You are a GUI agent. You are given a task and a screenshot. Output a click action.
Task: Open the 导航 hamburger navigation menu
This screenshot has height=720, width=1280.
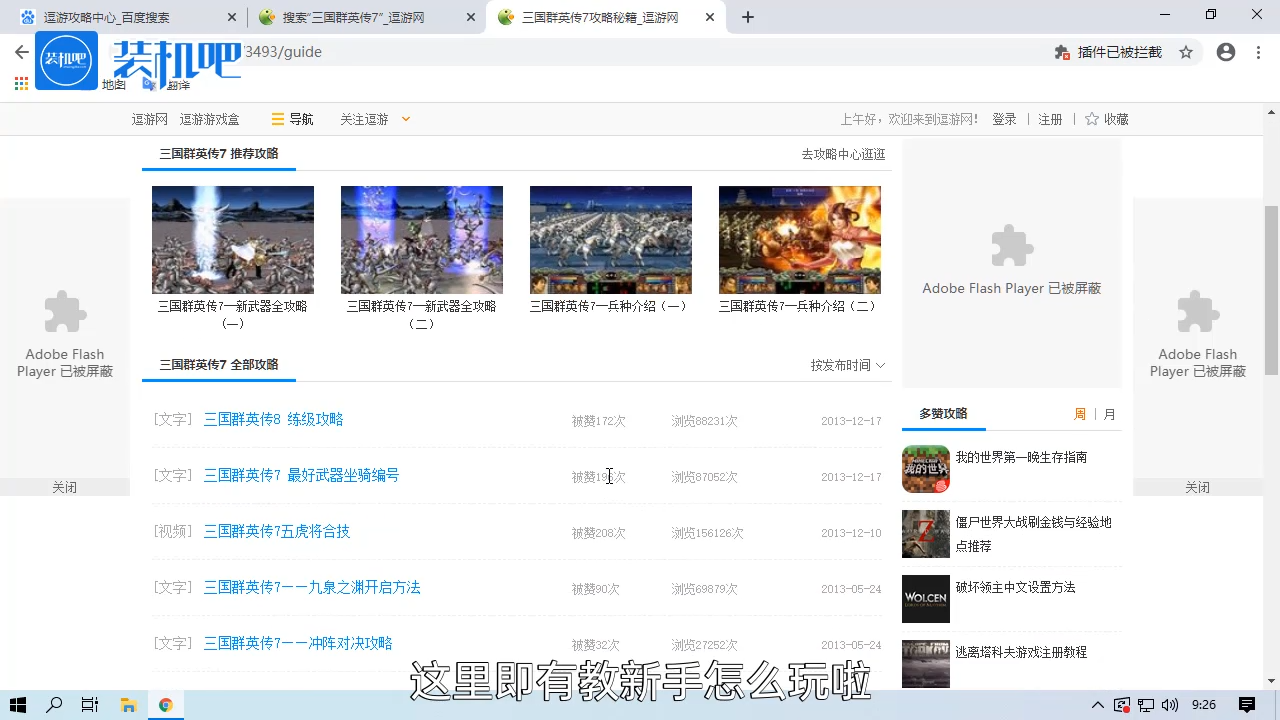pos(291,119)
